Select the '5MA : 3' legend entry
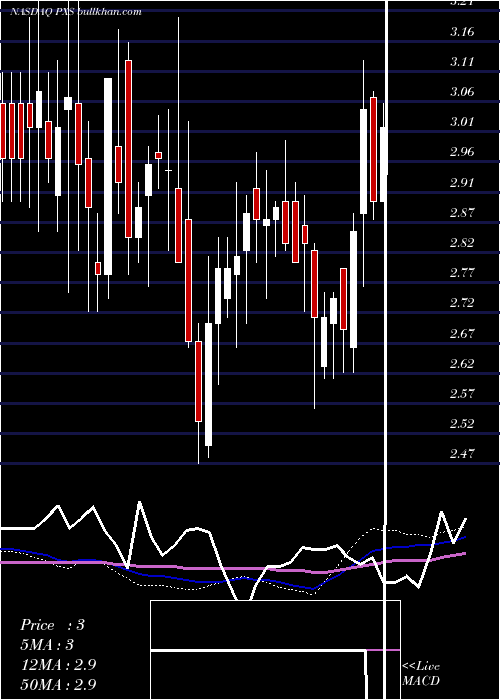 pos(47,645)
